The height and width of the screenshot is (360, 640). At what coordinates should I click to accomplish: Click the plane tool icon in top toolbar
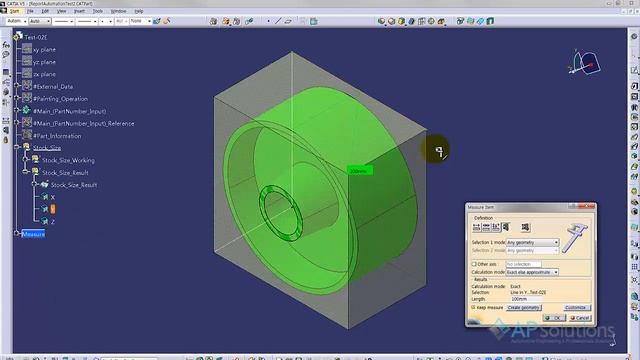tap(288, 21)
